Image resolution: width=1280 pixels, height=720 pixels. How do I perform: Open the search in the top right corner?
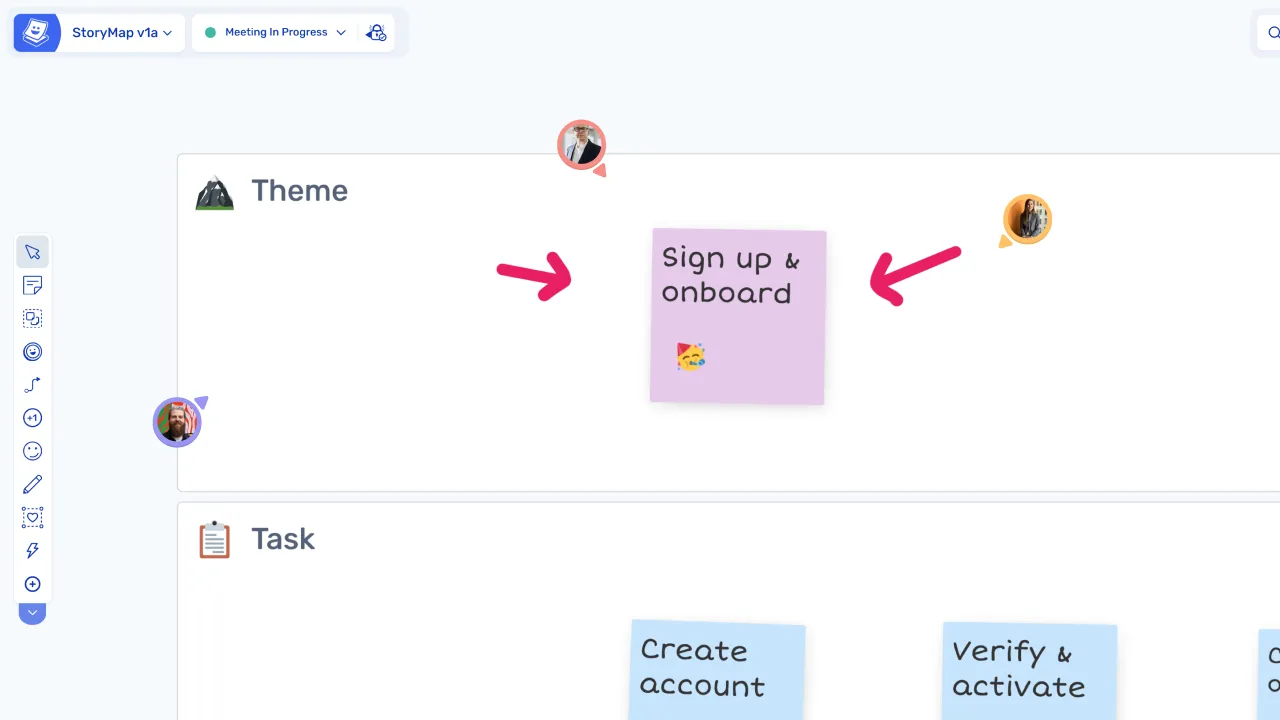click(1272, 33)
